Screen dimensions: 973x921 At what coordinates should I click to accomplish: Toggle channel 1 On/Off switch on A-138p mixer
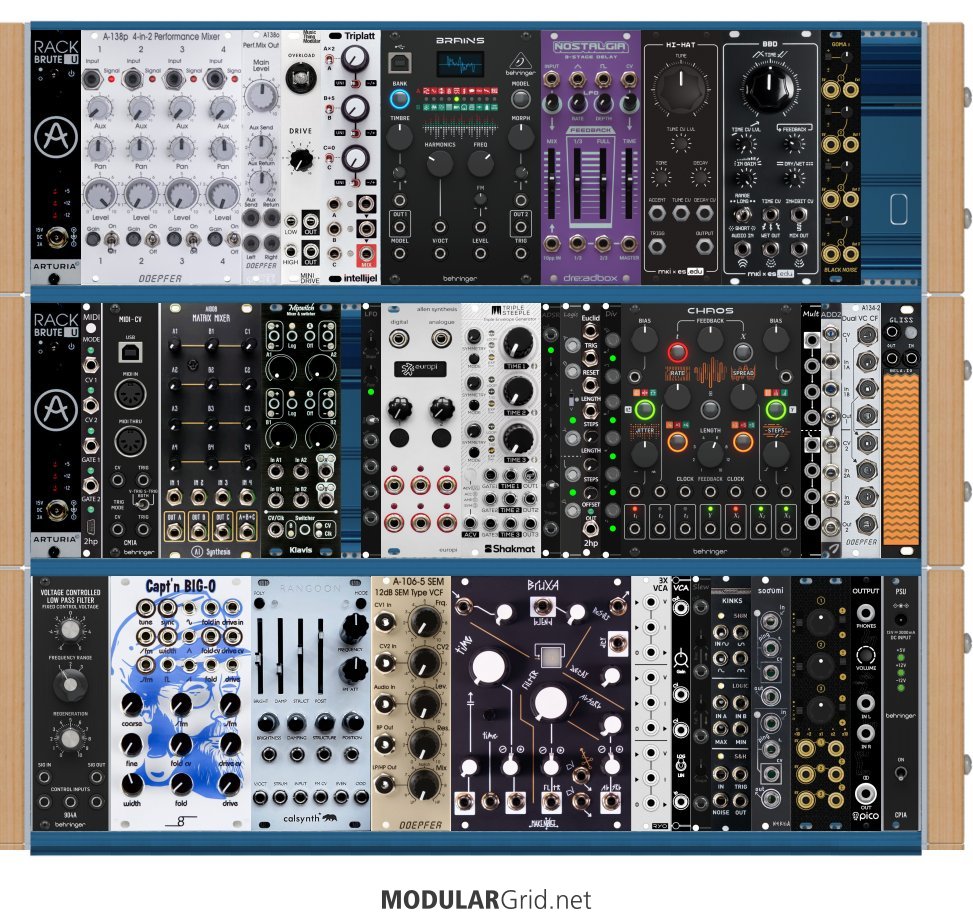tap(112, 240)
